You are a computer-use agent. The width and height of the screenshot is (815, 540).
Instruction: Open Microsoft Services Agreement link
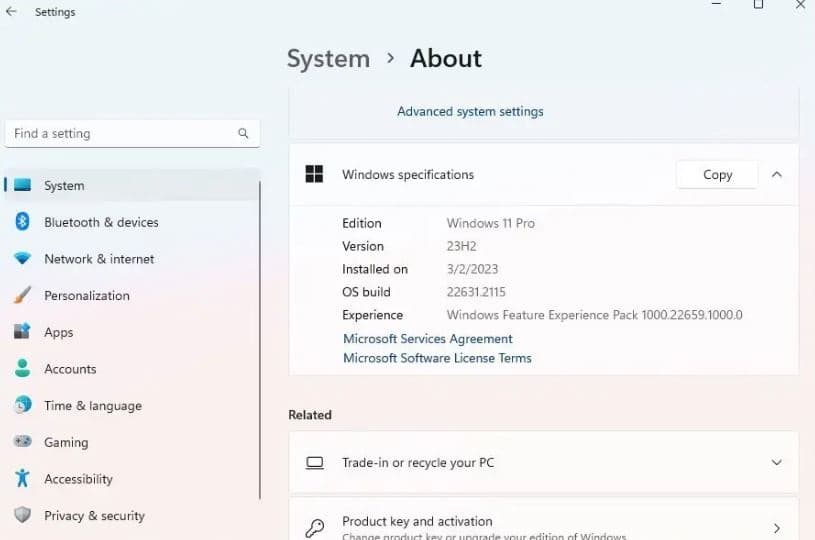coord(427,339)
